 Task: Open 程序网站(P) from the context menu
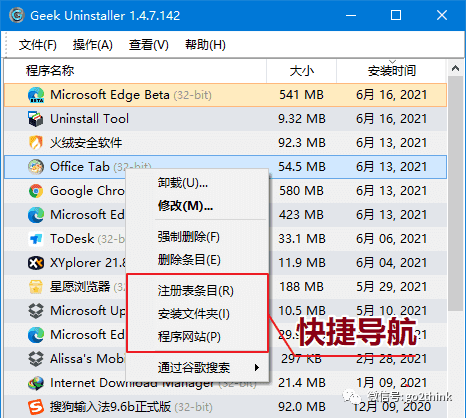coord(189,337)
